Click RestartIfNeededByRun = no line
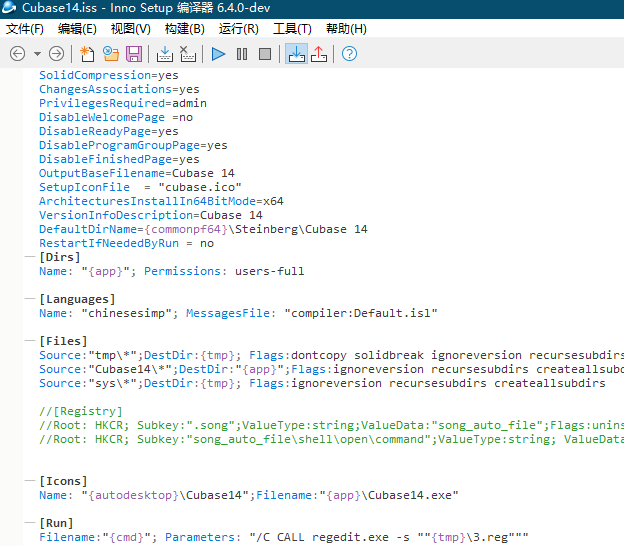 pyautogui.click(x=126, y=243)
